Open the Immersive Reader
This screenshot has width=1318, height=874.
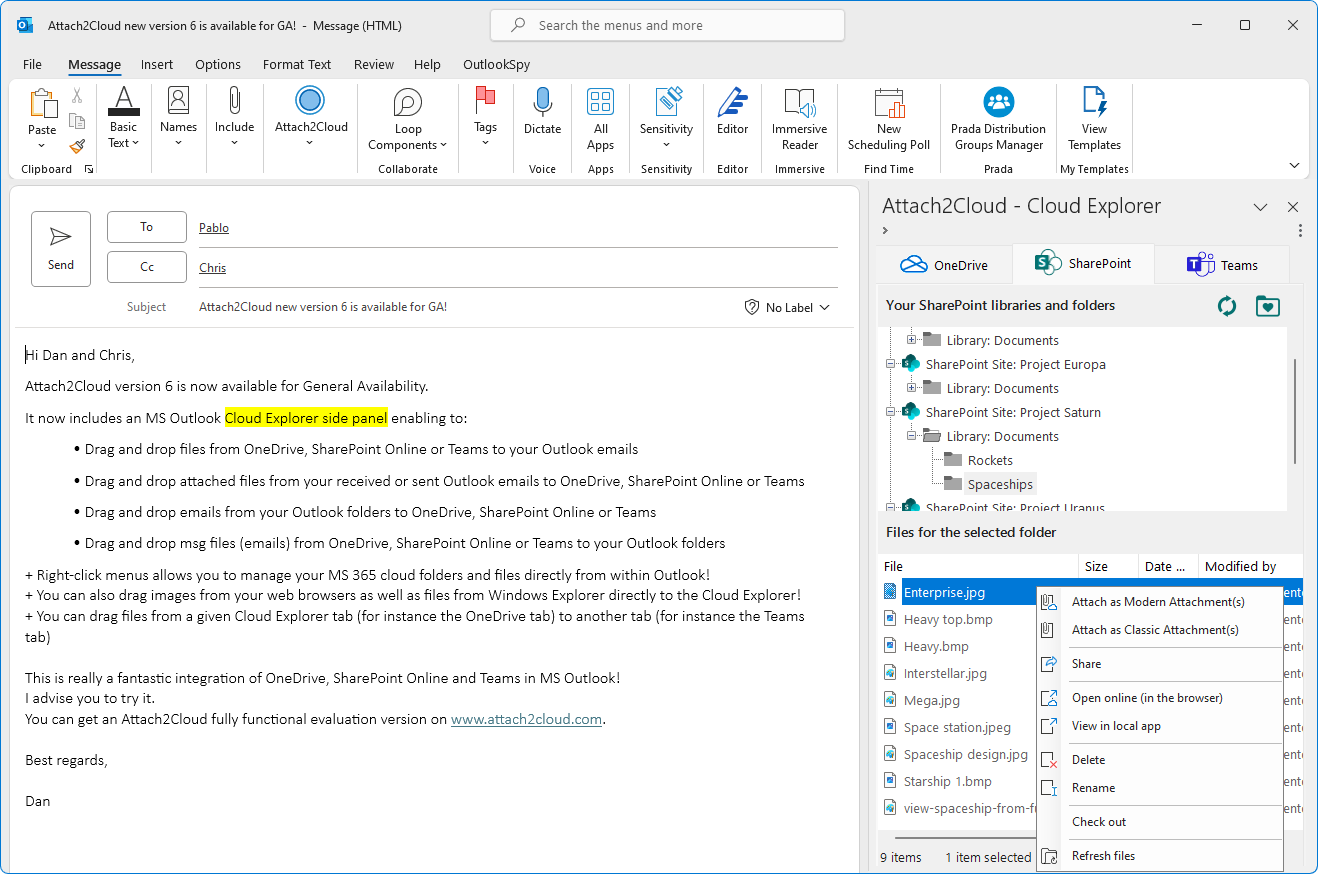(x=799, y=103)
